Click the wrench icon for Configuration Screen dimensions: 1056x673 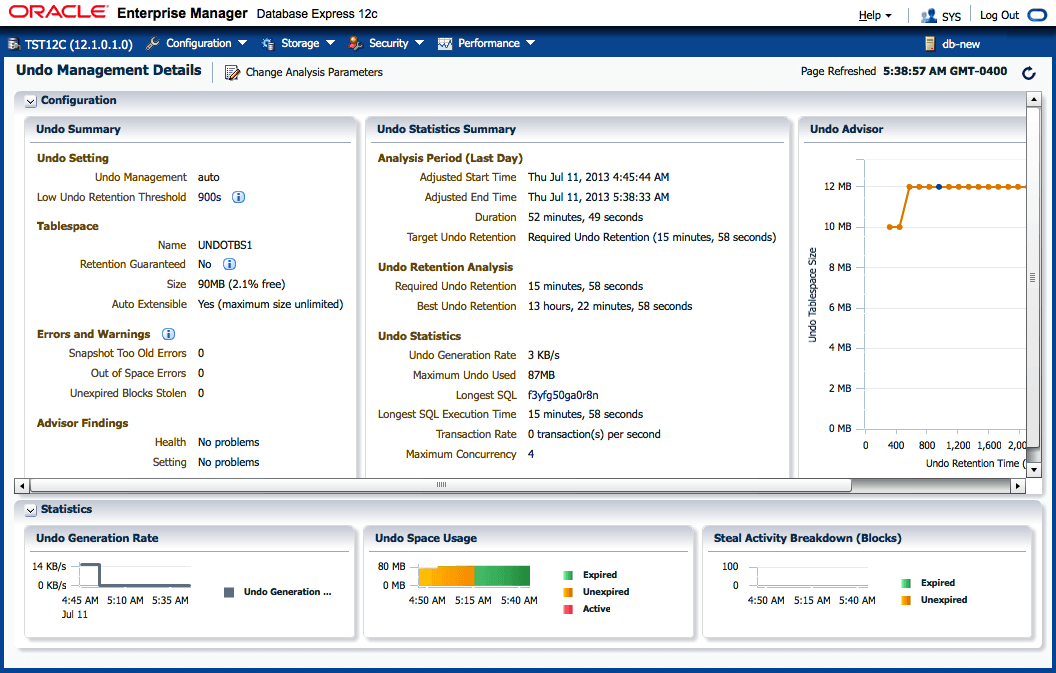153,43
